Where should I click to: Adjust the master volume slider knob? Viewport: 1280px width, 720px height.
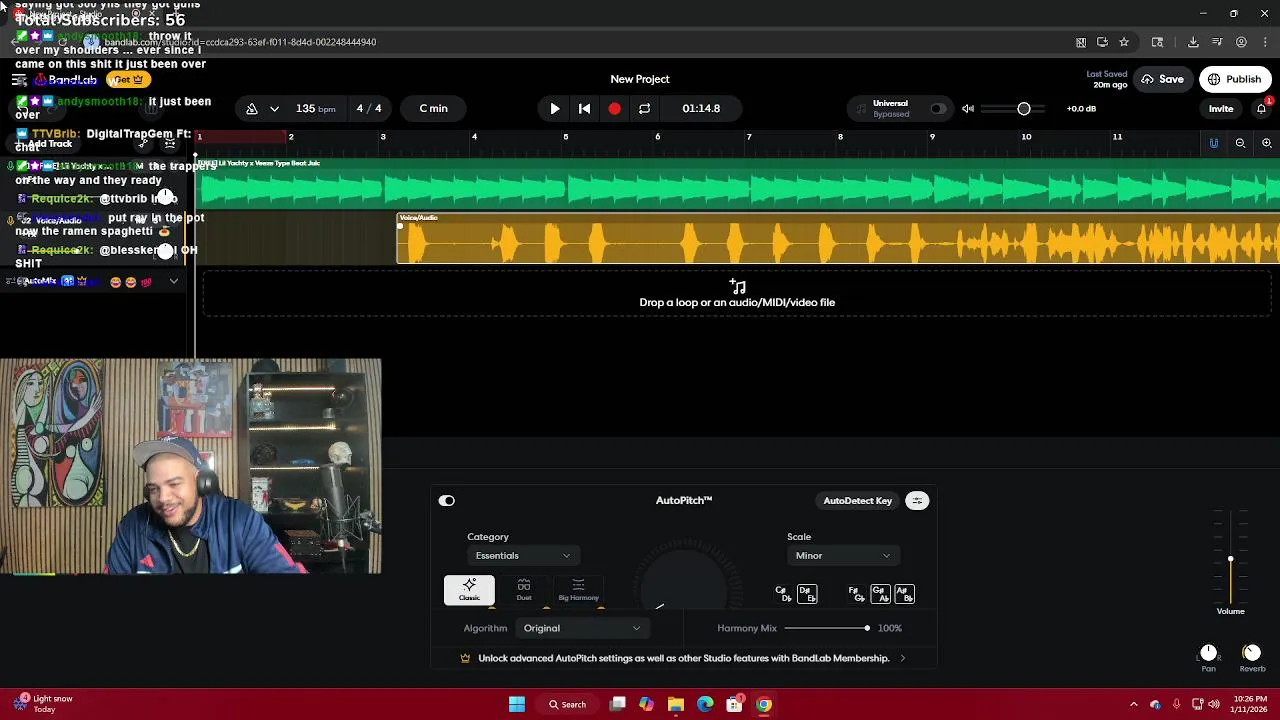tap(1024, 108)
